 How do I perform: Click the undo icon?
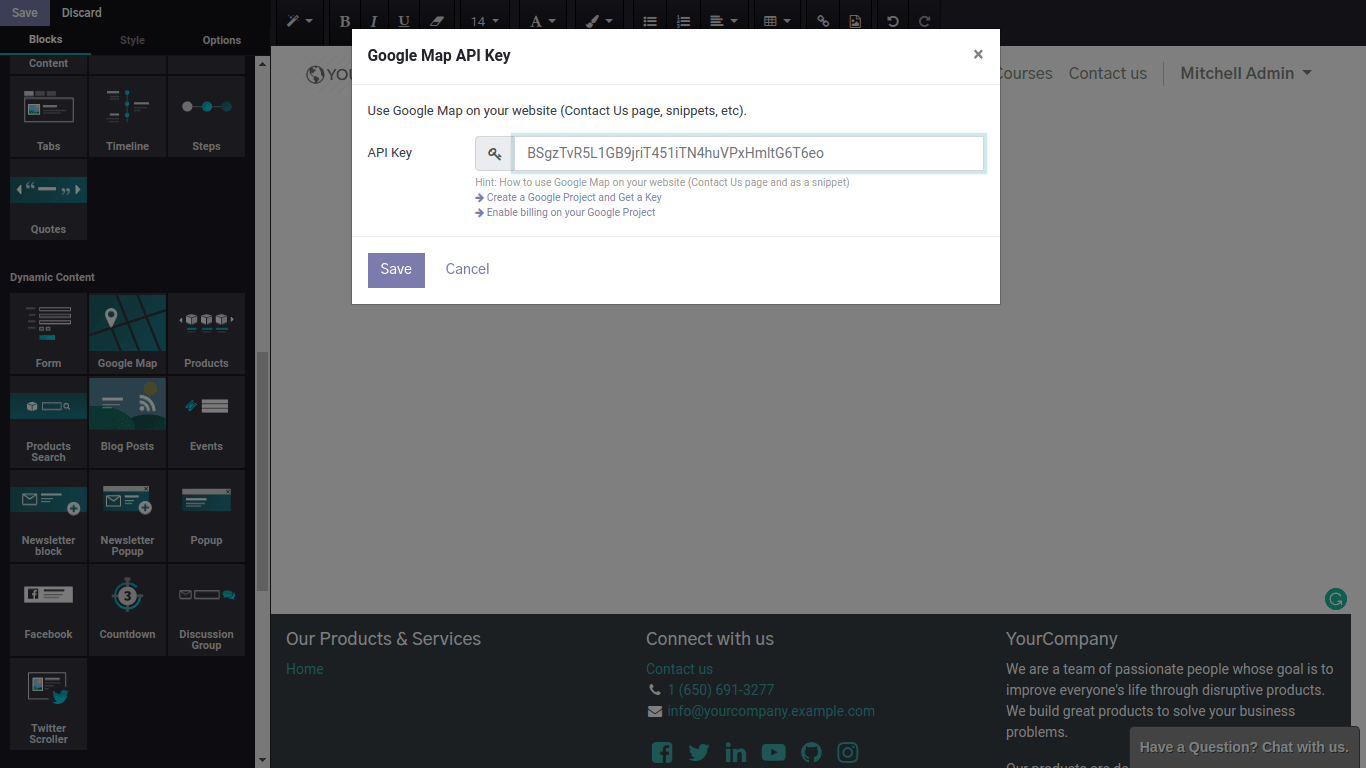point(893,21)
